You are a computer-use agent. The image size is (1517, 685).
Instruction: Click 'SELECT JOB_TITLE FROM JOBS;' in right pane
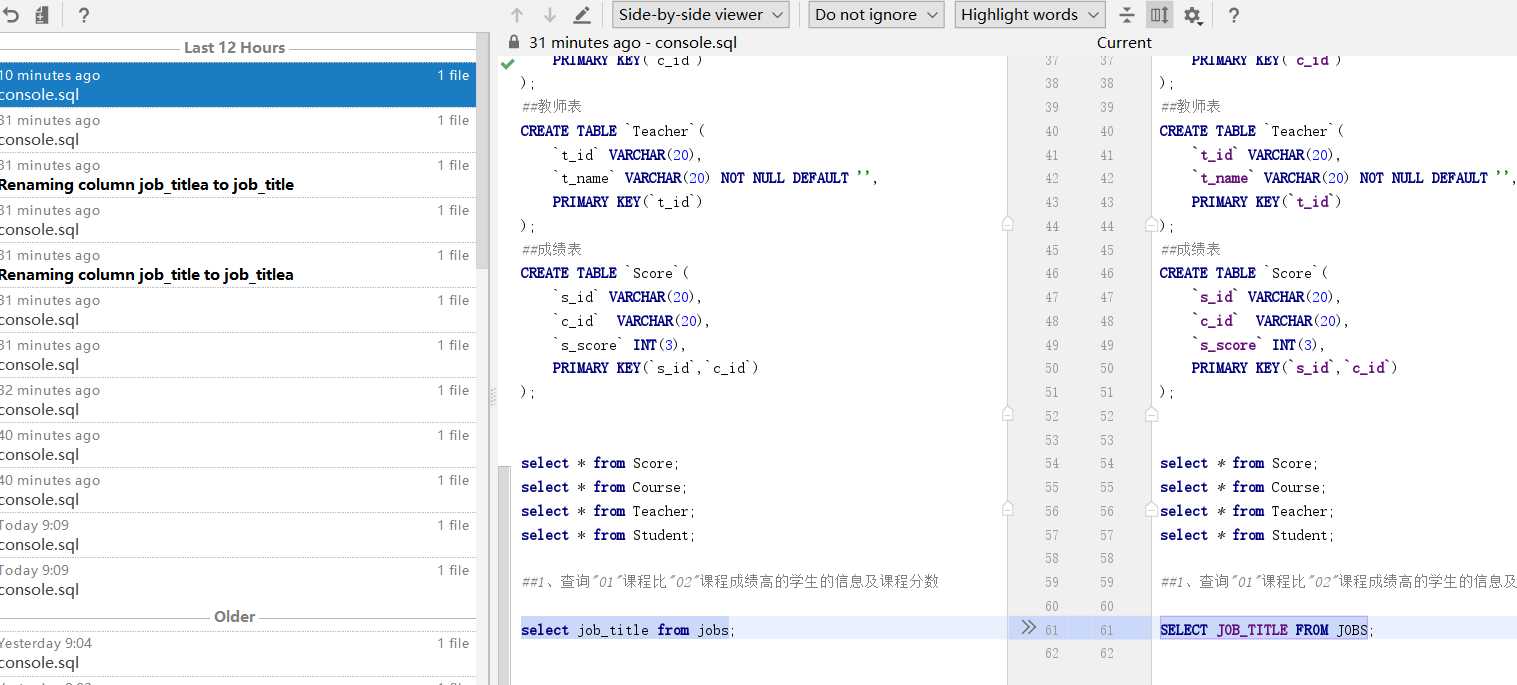click(1267, 630)
